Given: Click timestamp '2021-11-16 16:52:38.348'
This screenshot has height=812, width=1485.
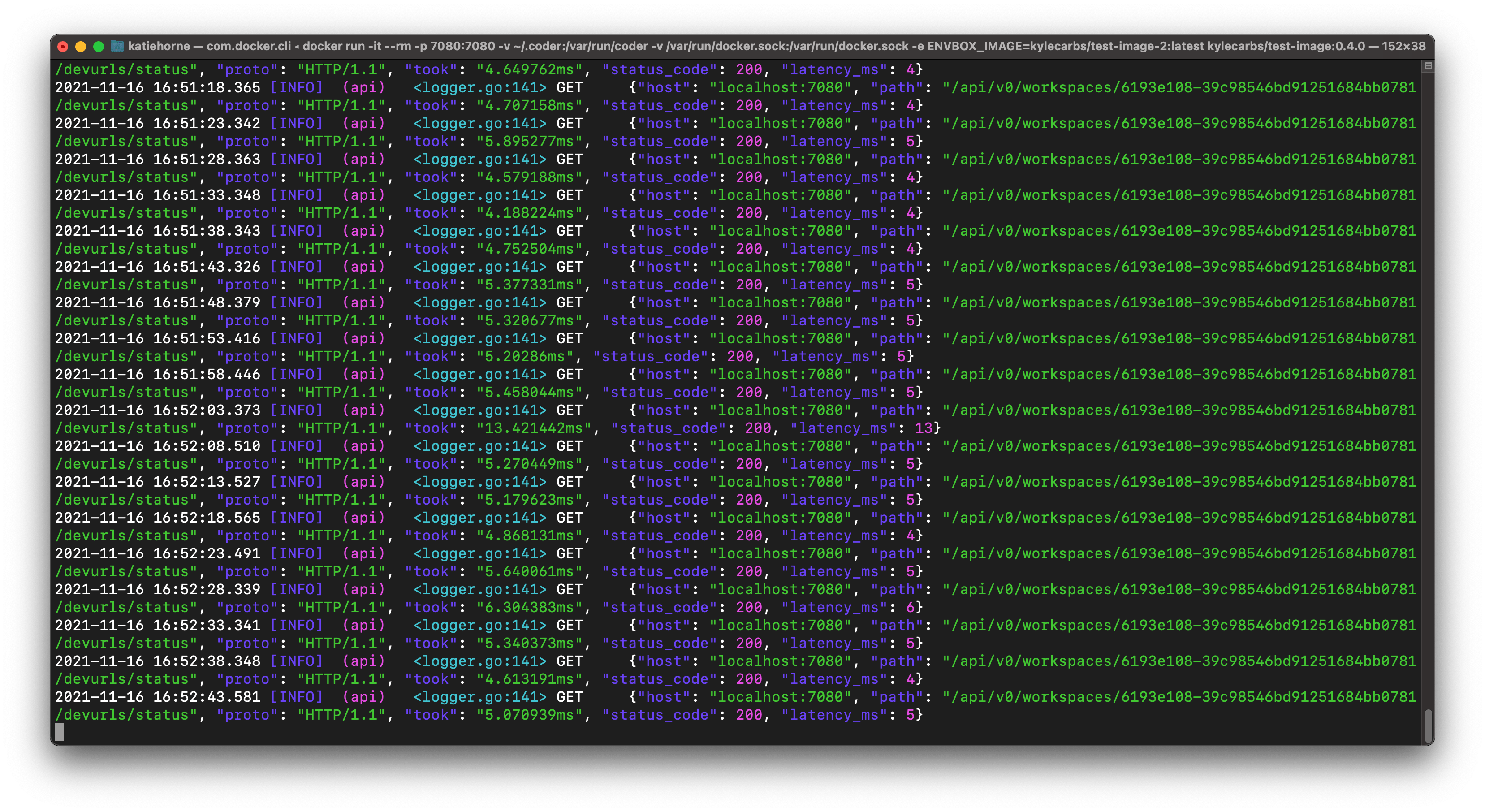Looking at the screenshot, I should pyautogui.click(x=157, y=661).
